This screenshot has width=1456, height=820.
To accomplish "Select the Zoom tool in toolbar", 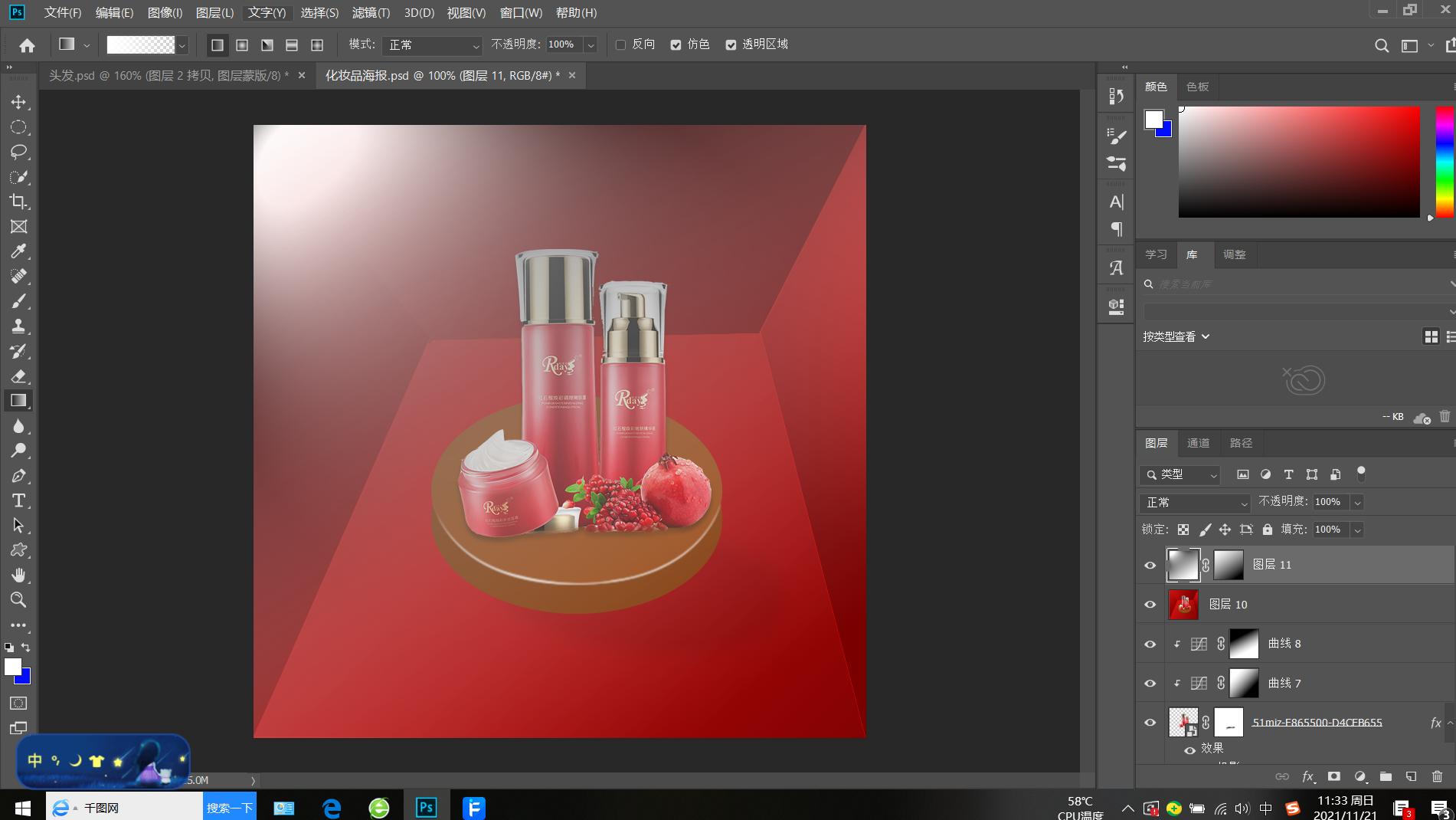I will 18,600.
